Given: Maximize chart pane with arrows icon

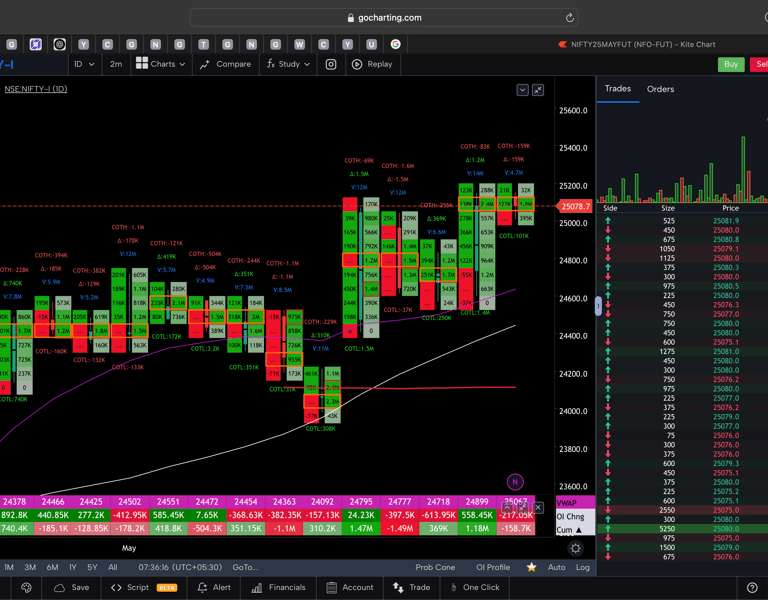Looking at the screenshot, I should coord(538,90).
